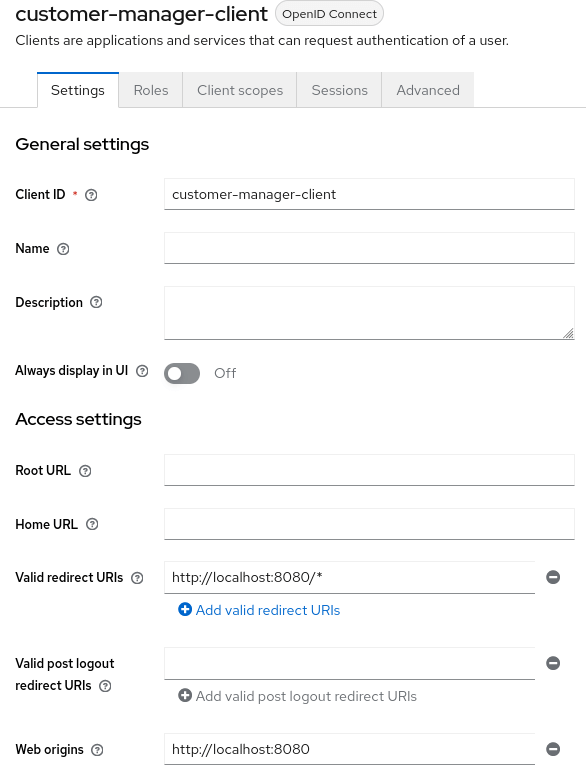The width and height of the screenshot is (586, 767).
Task: Focus the Home URL input field
Action: point(369,524)
